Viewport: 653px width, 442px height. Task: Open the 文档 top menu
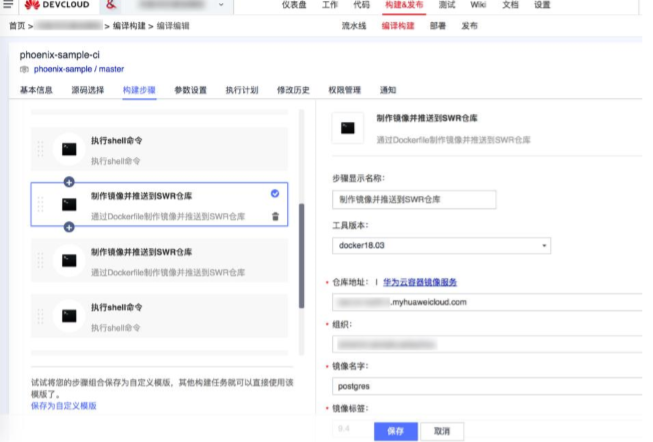click(510, 5)
